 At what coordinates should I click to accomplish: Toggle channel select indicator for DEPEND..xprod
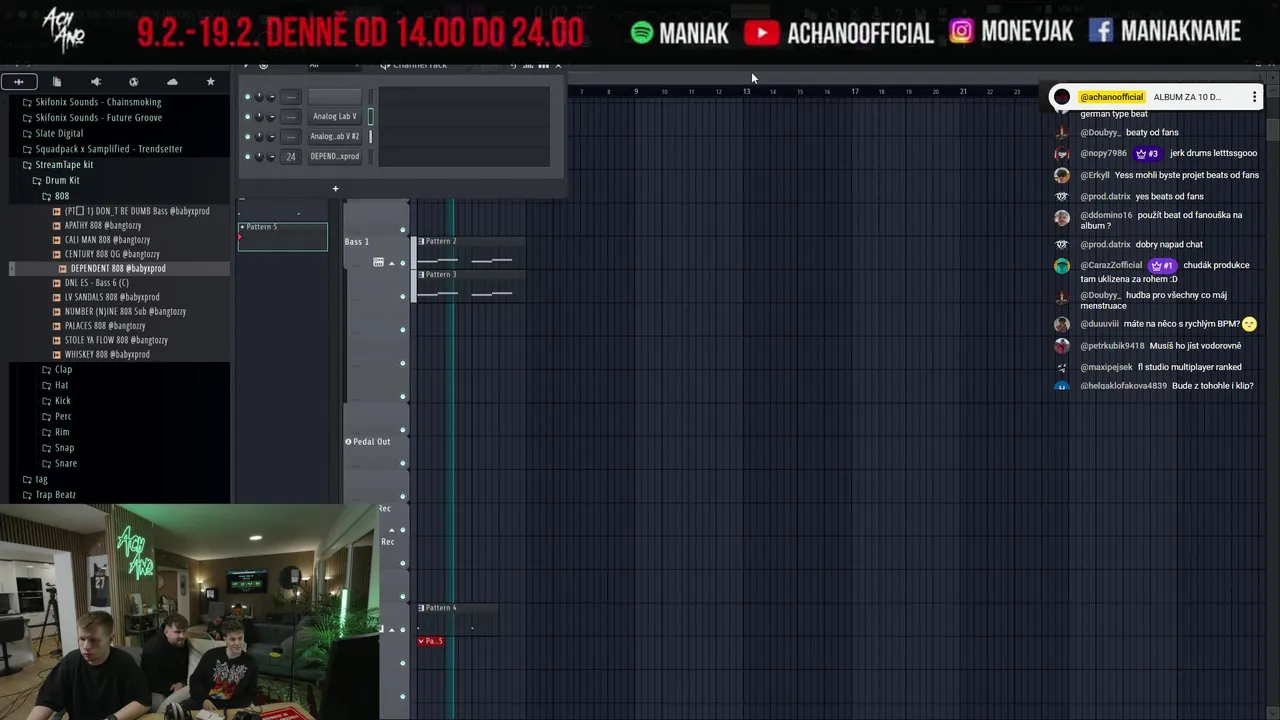click(370, 156)
